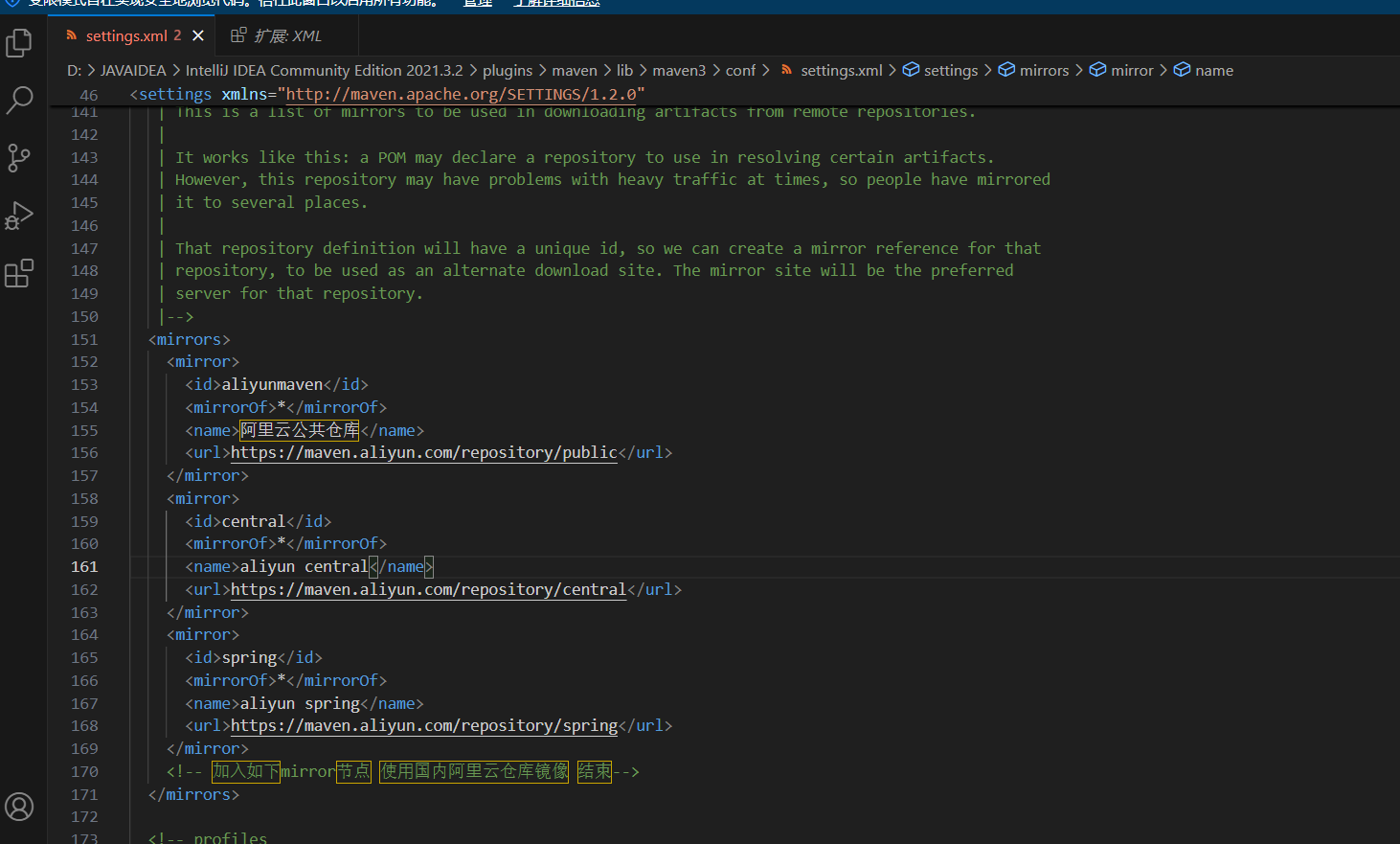The height and width of the screenshot is (844, 1400).
Task: Click the mirrorOf line 166
Action: 286,680
